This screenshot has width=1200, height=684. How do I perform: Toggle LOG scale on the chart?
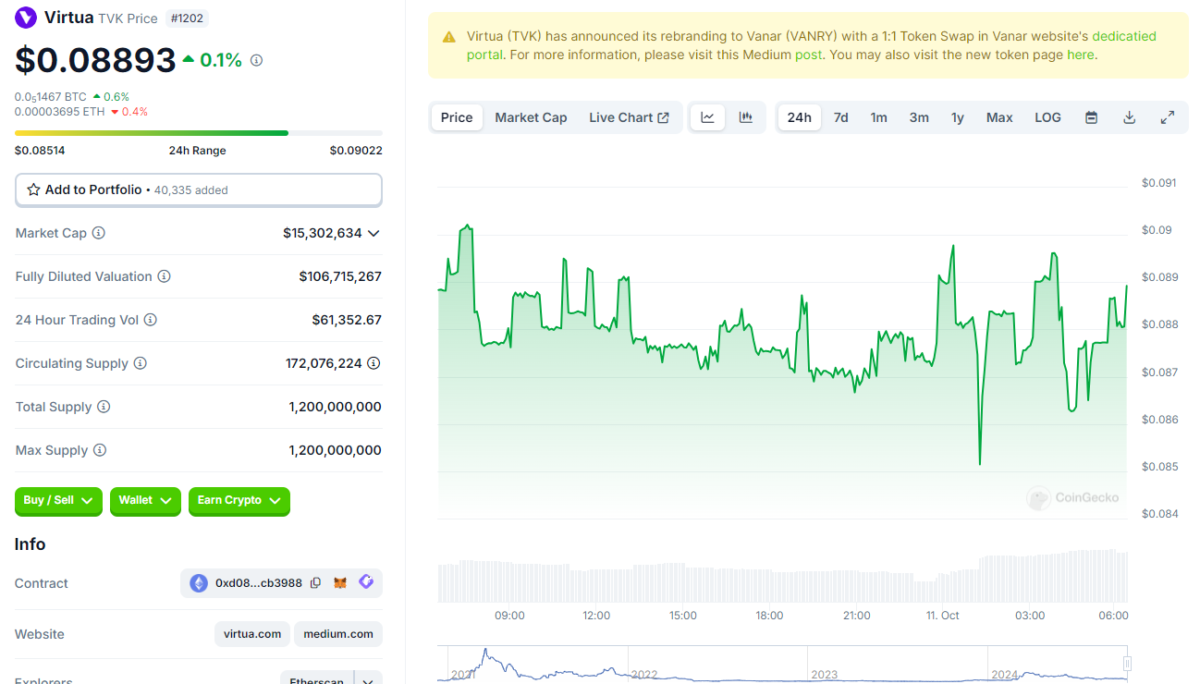[1048, 117]
